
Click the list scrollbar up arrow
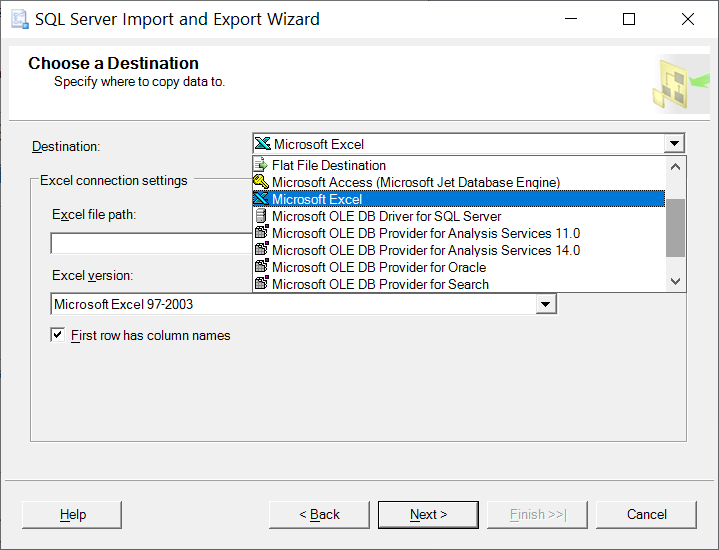(675, 167)
